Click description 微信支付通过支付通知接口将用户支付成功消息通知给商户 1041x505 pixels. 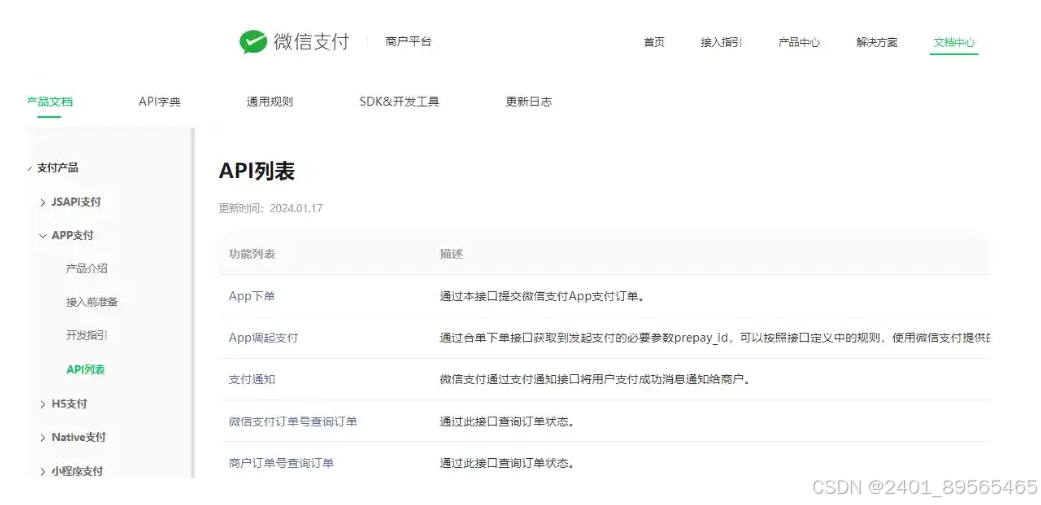(598, 380)
